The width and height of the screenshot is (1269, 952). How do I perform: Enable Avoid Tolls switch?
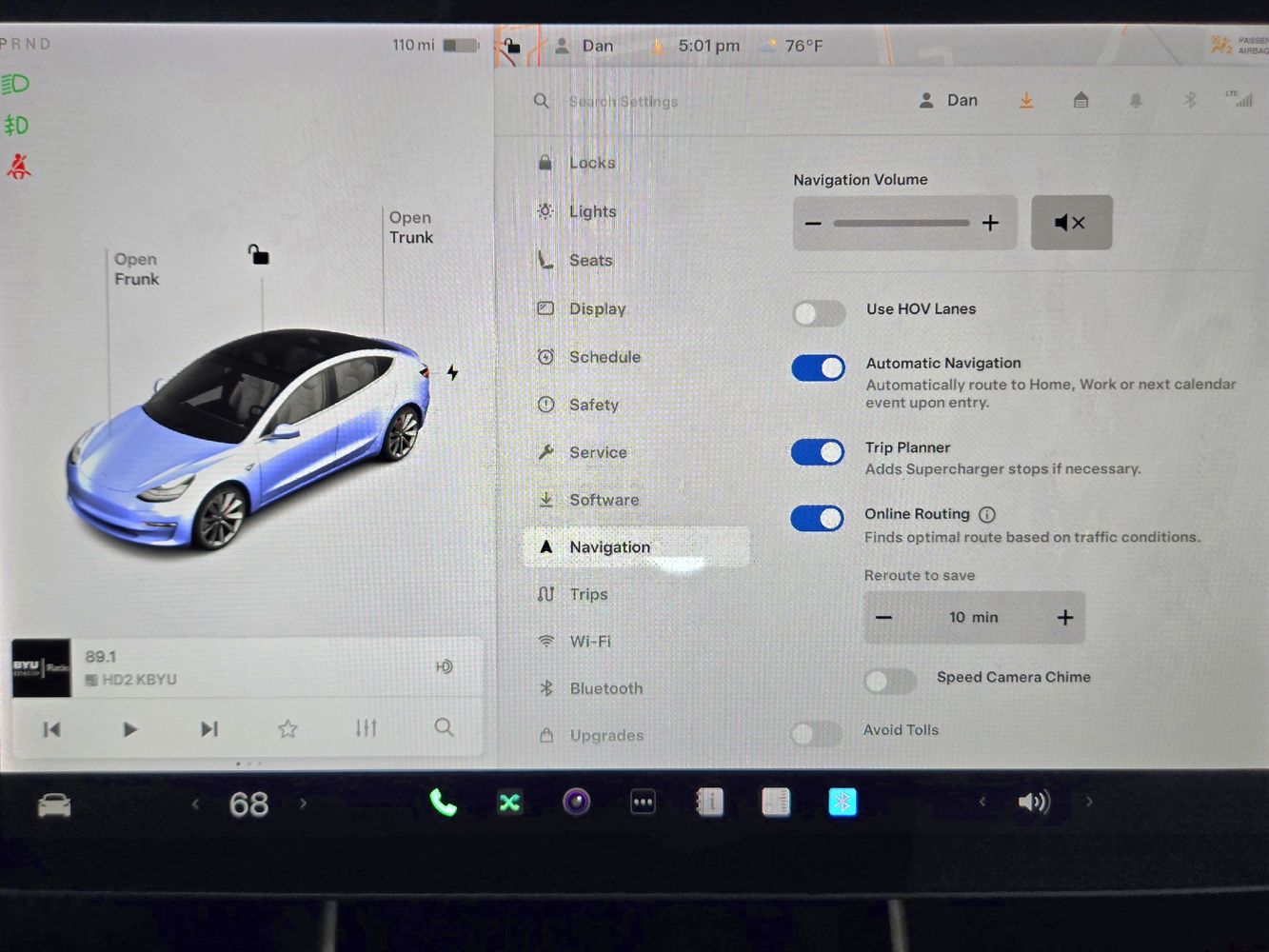817,733
